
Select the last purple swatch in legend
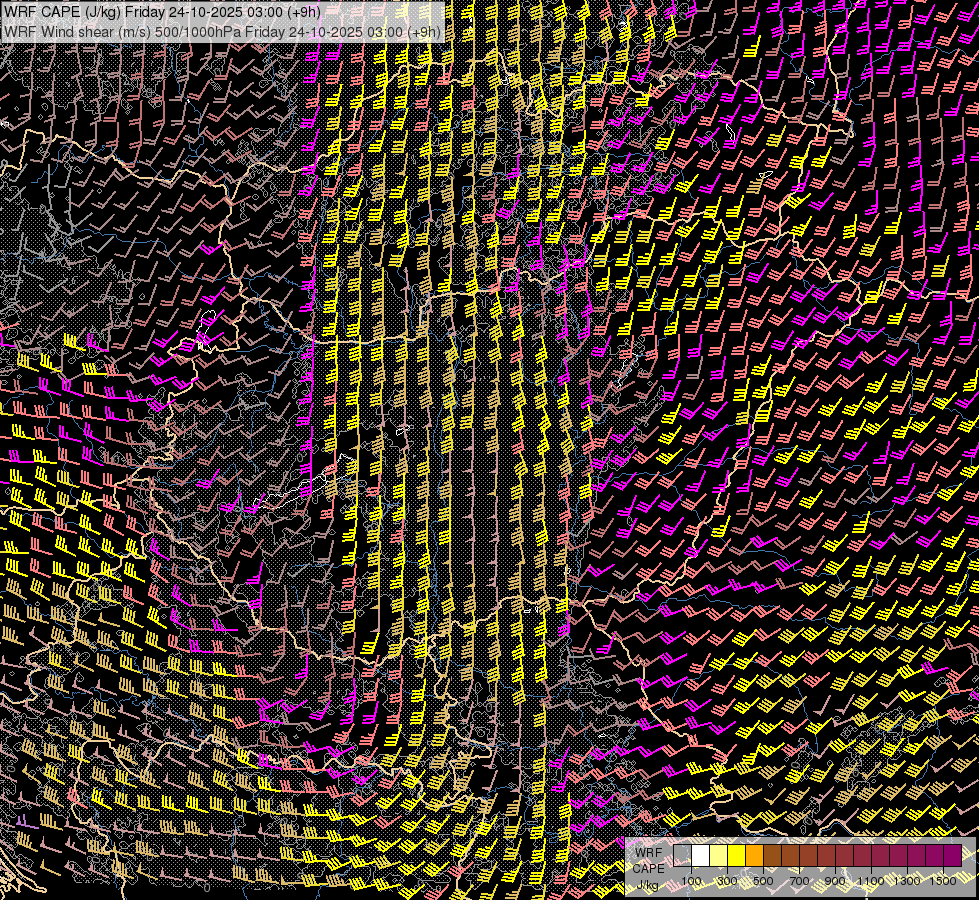951,856
